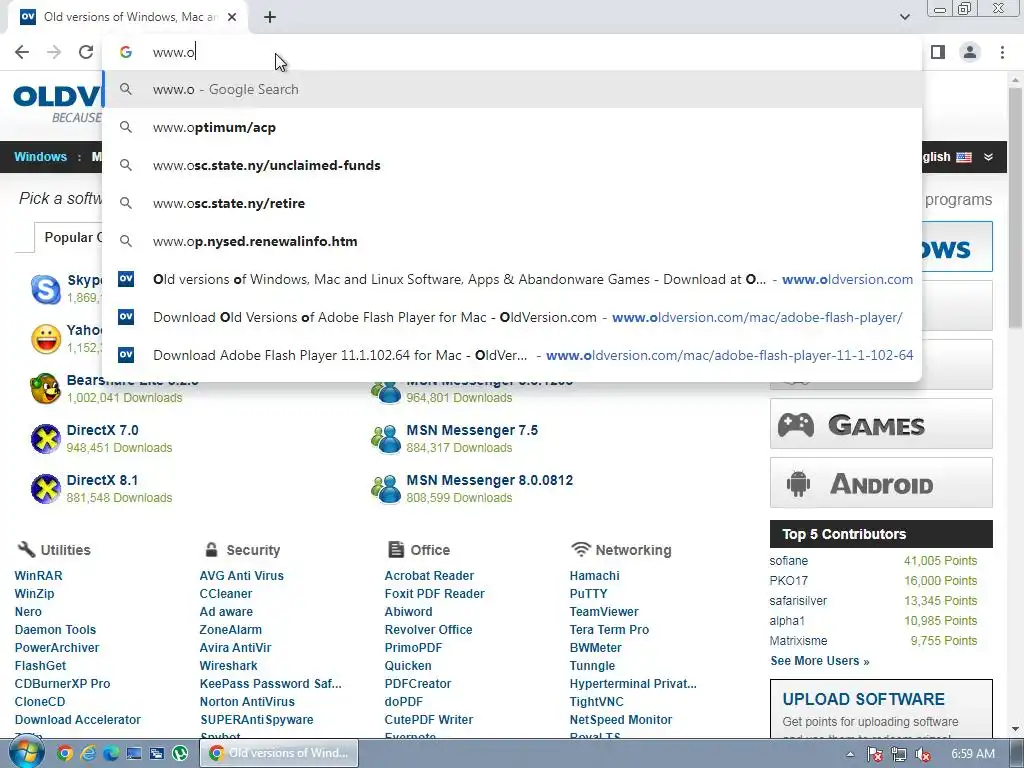Click contributor safarisilver
1024x768 pixels.
pos(798,601)
